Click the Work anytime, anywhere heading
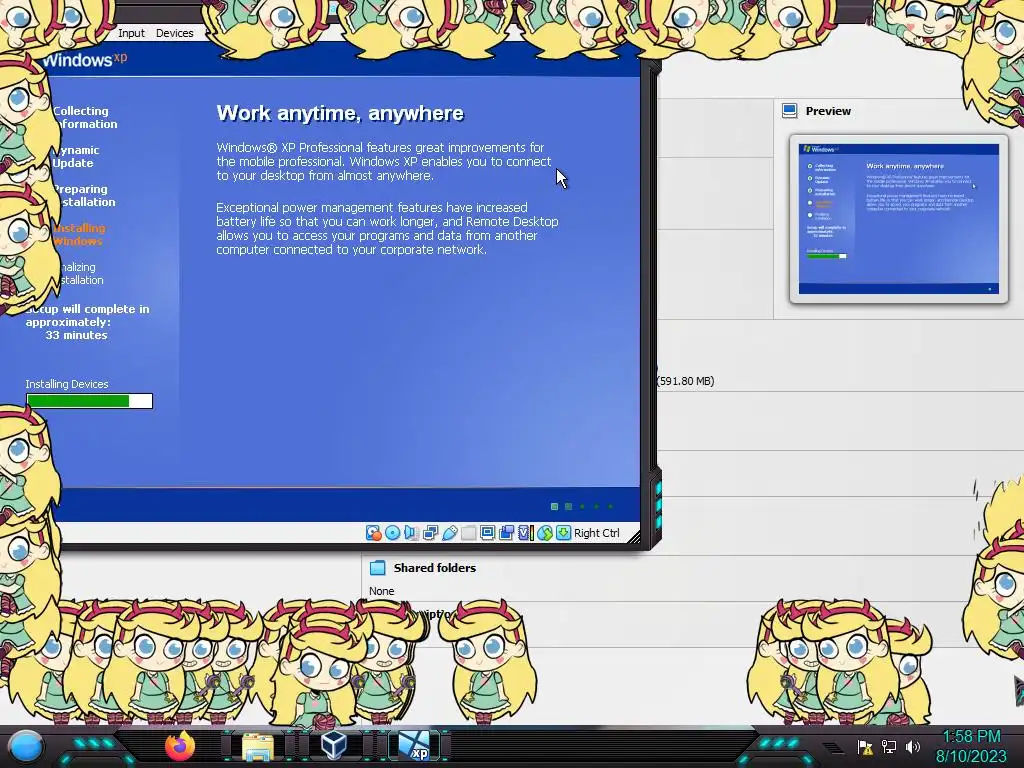This screenshot has width=1024, height=768. point(340,113)
